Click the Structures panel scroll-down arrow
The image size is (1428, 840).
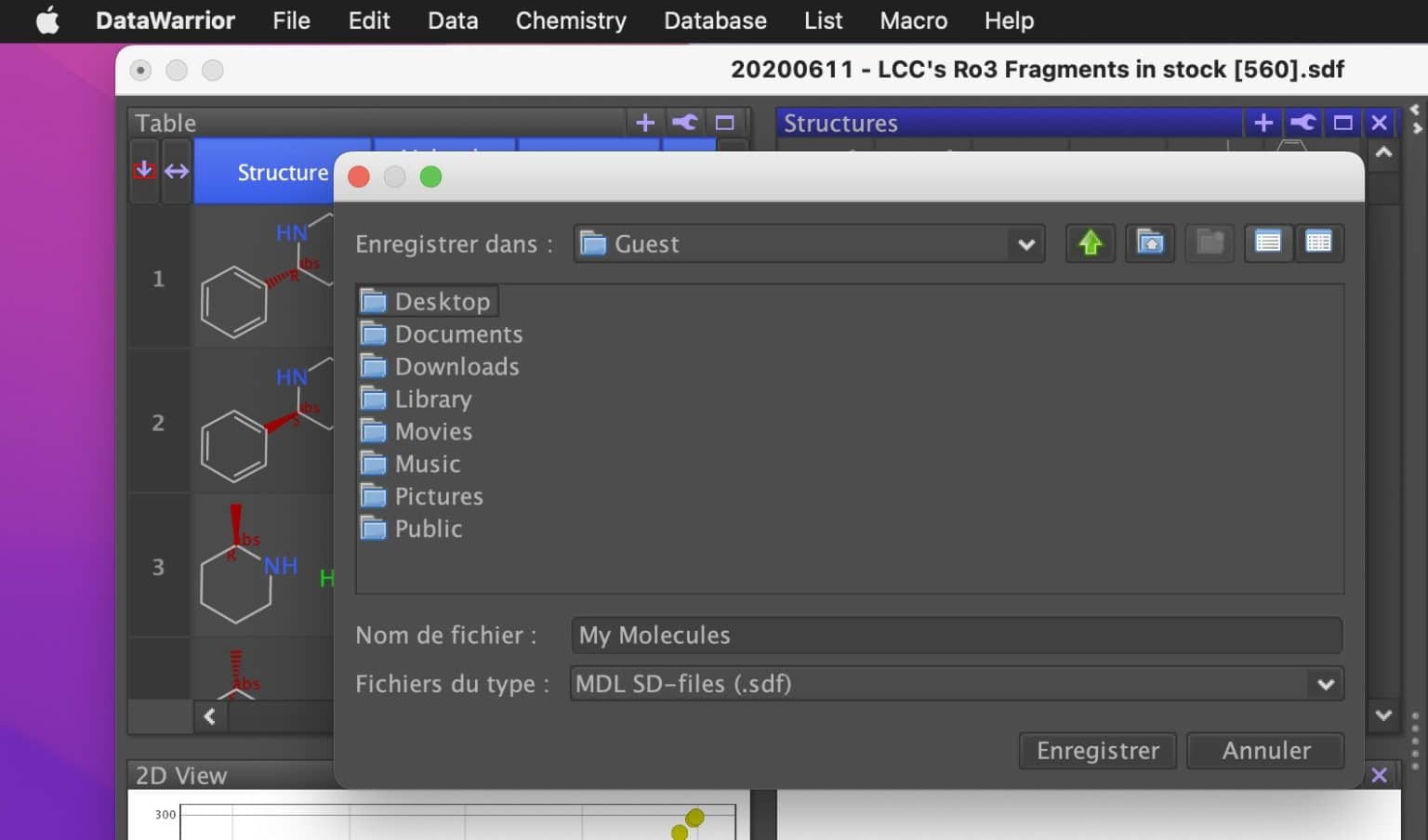1383,715
